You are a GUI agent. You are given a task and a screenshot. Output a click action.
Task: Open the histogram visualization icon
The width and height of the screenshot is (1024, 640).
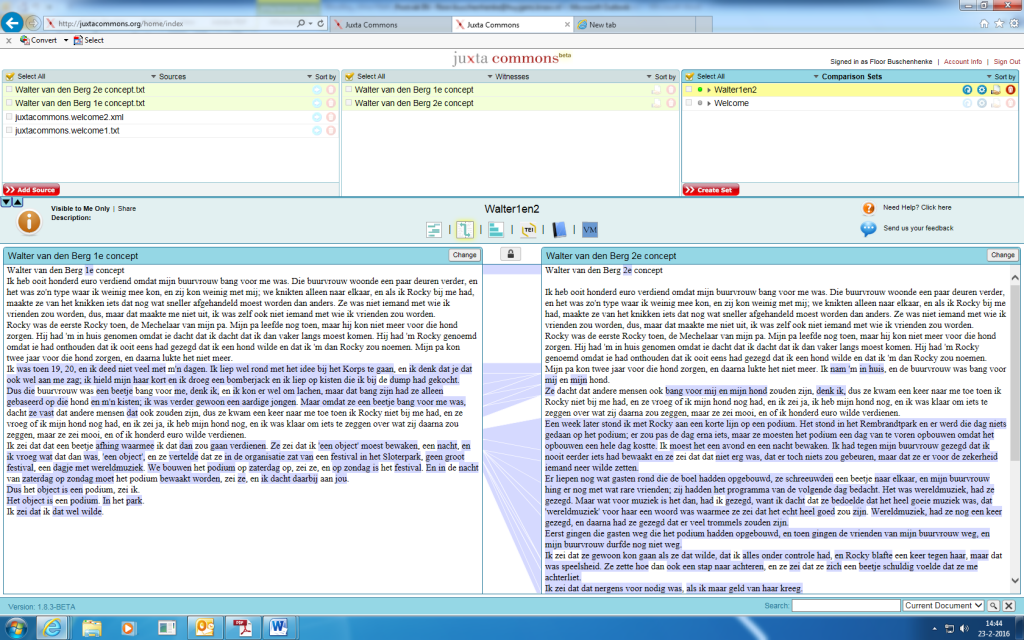(x=496, y=230)
